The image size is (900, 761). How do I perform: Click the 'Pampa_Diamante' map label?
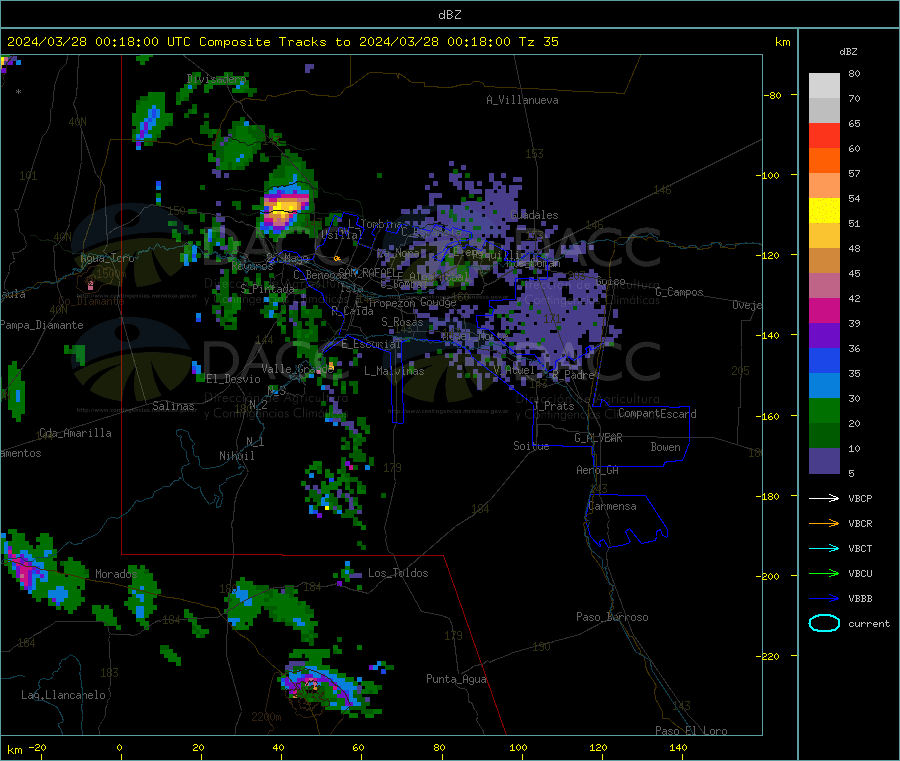(x=41, y=325)
